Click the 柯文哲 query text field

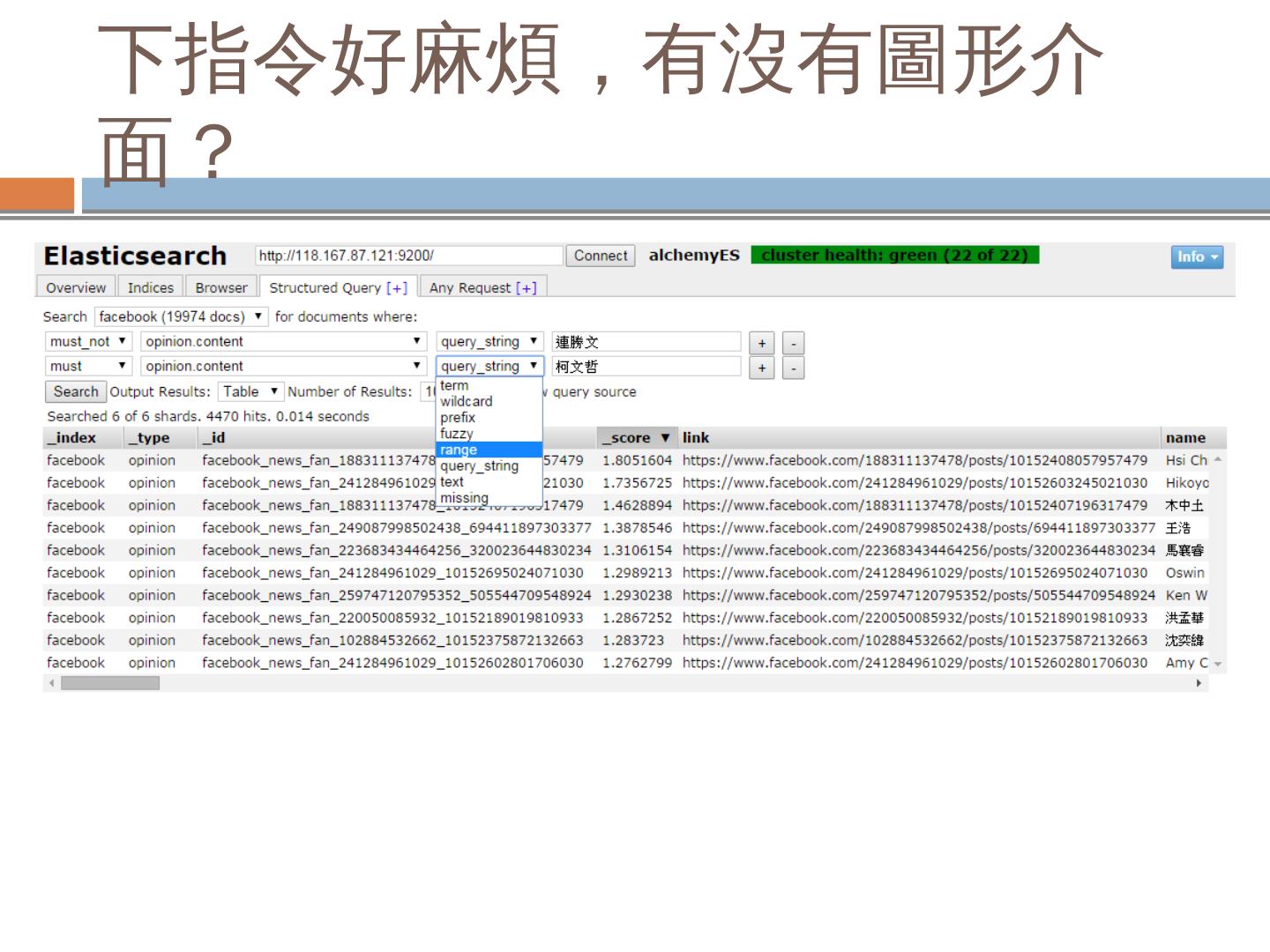click(x=646, y=367)
